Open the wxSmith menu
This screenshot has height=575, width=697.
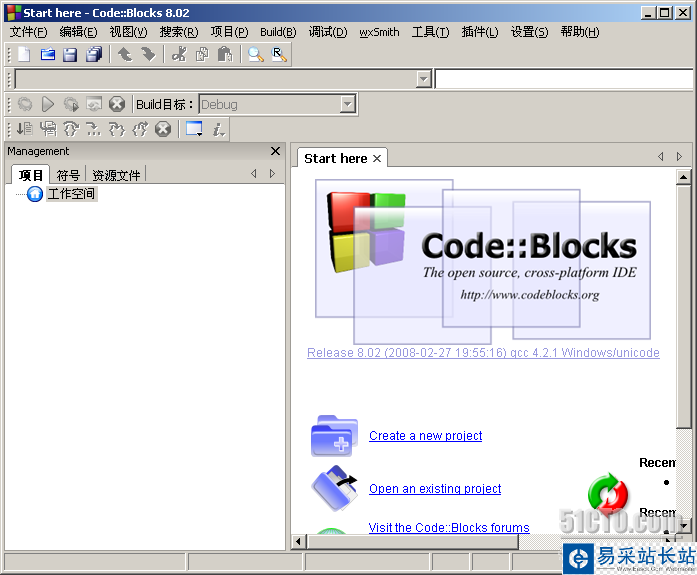tap(379, 32)
